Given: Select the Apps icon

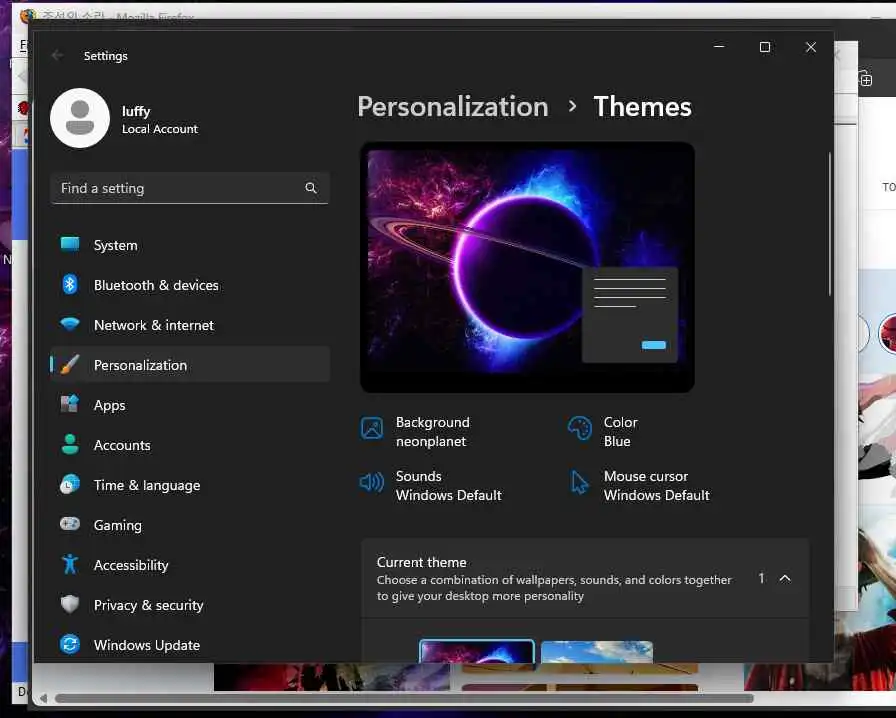Looking at the screenshot, I should (70, 404).
